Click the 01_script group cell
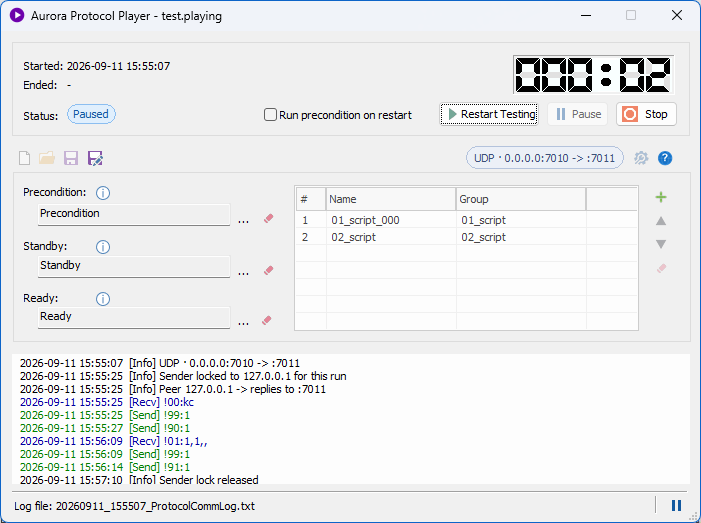The image size is (701, 523). coord(521,220)
